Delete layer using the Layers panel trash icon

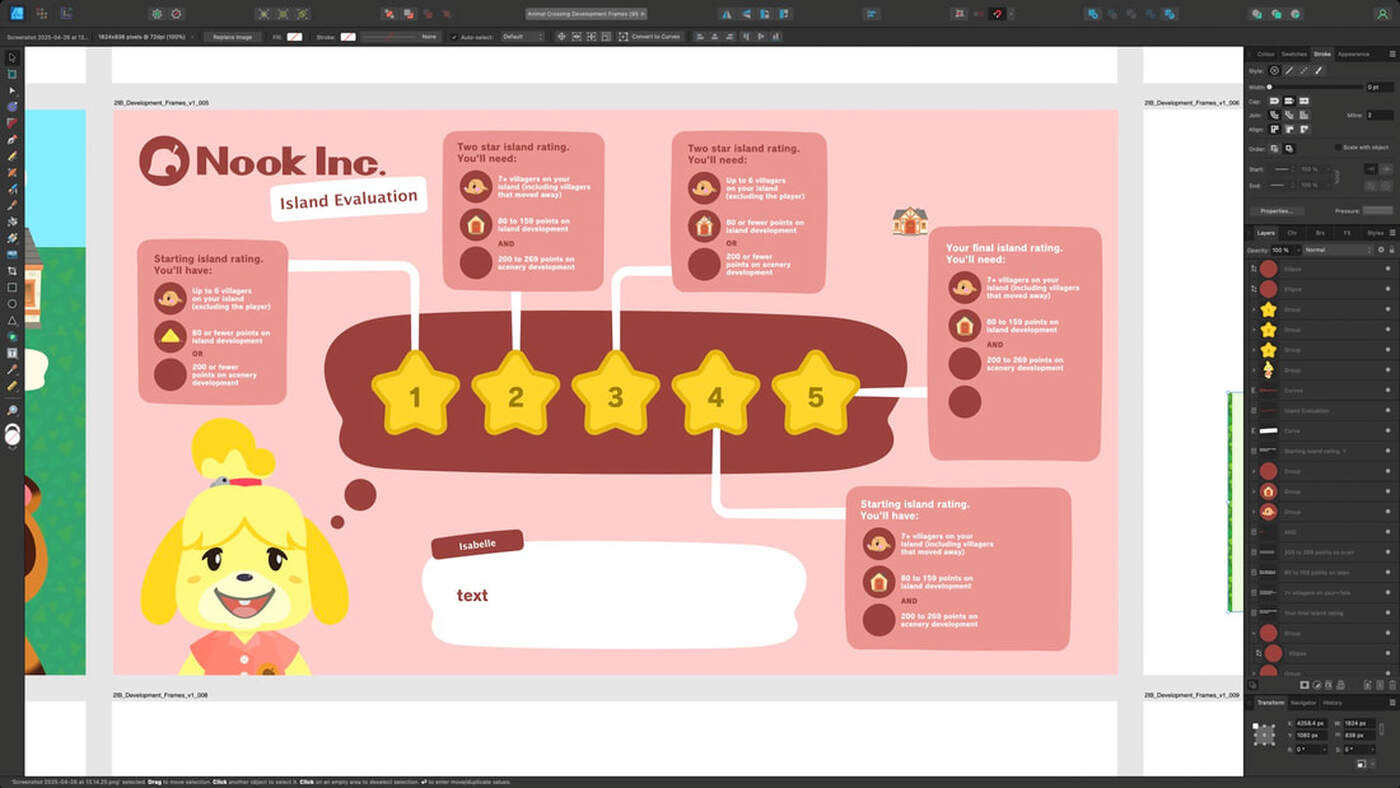coord(1392,685)
